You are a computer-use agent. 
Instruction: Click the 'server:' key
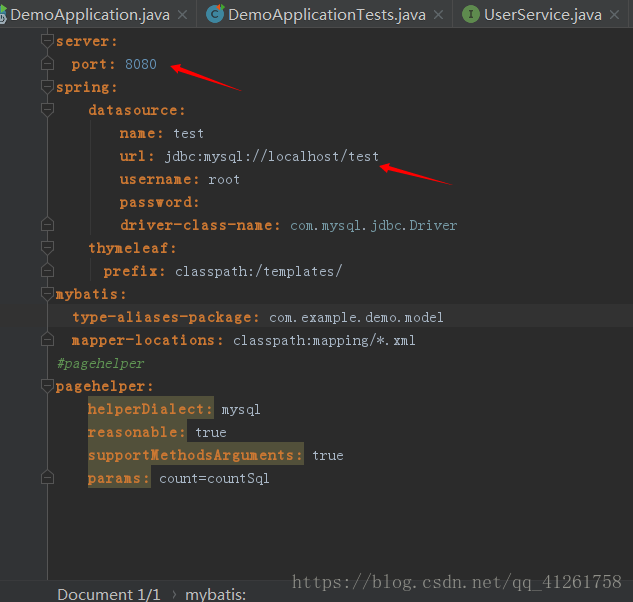click(86, 41)
